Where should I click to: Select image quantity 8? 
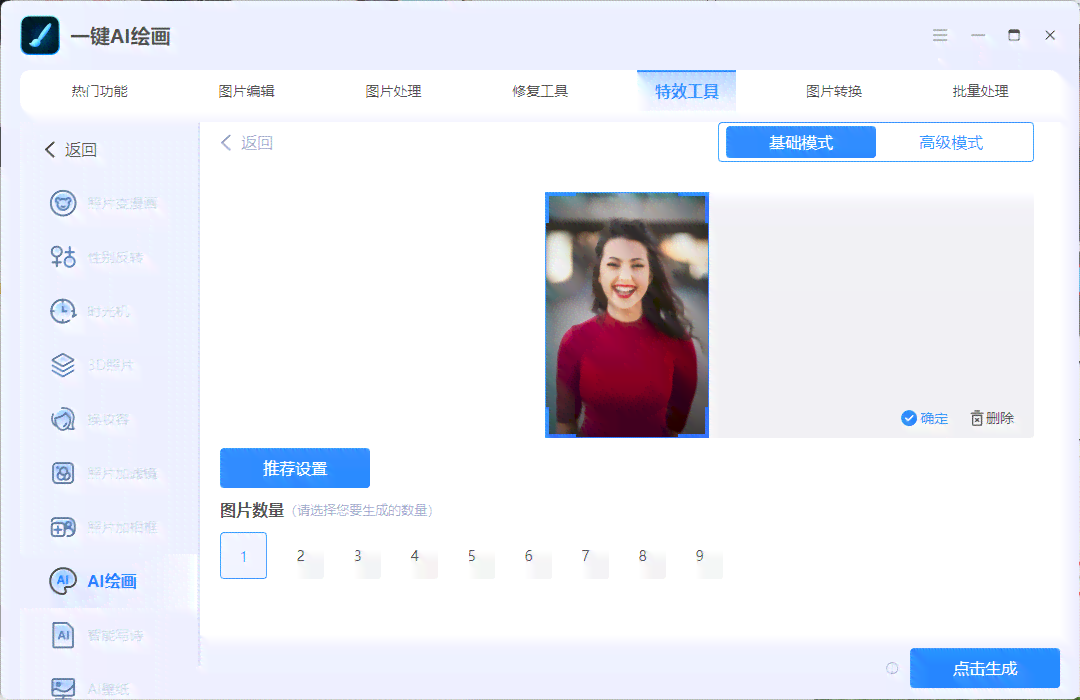643,555
